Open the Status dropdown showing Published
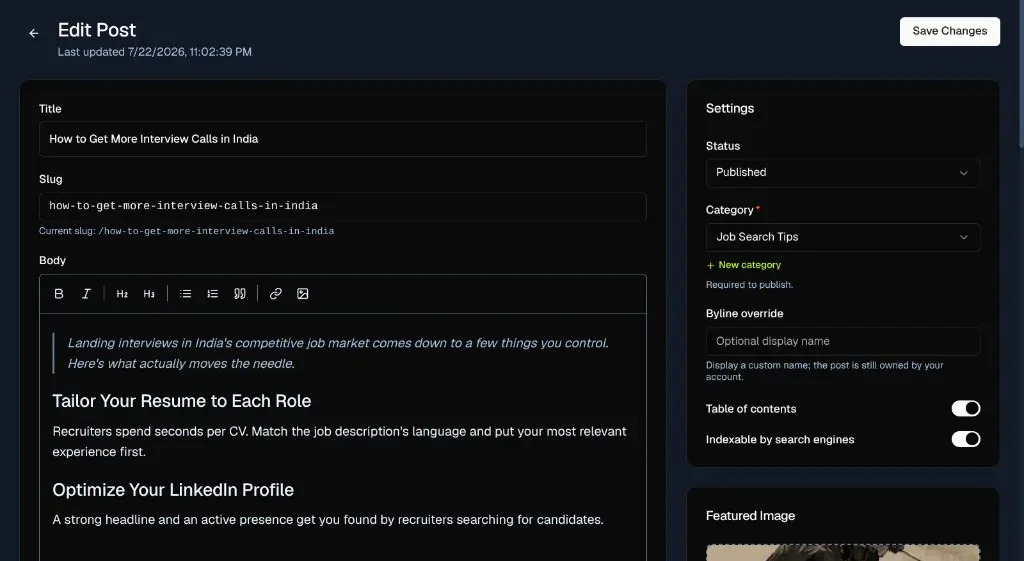 (x=842, y=172)
